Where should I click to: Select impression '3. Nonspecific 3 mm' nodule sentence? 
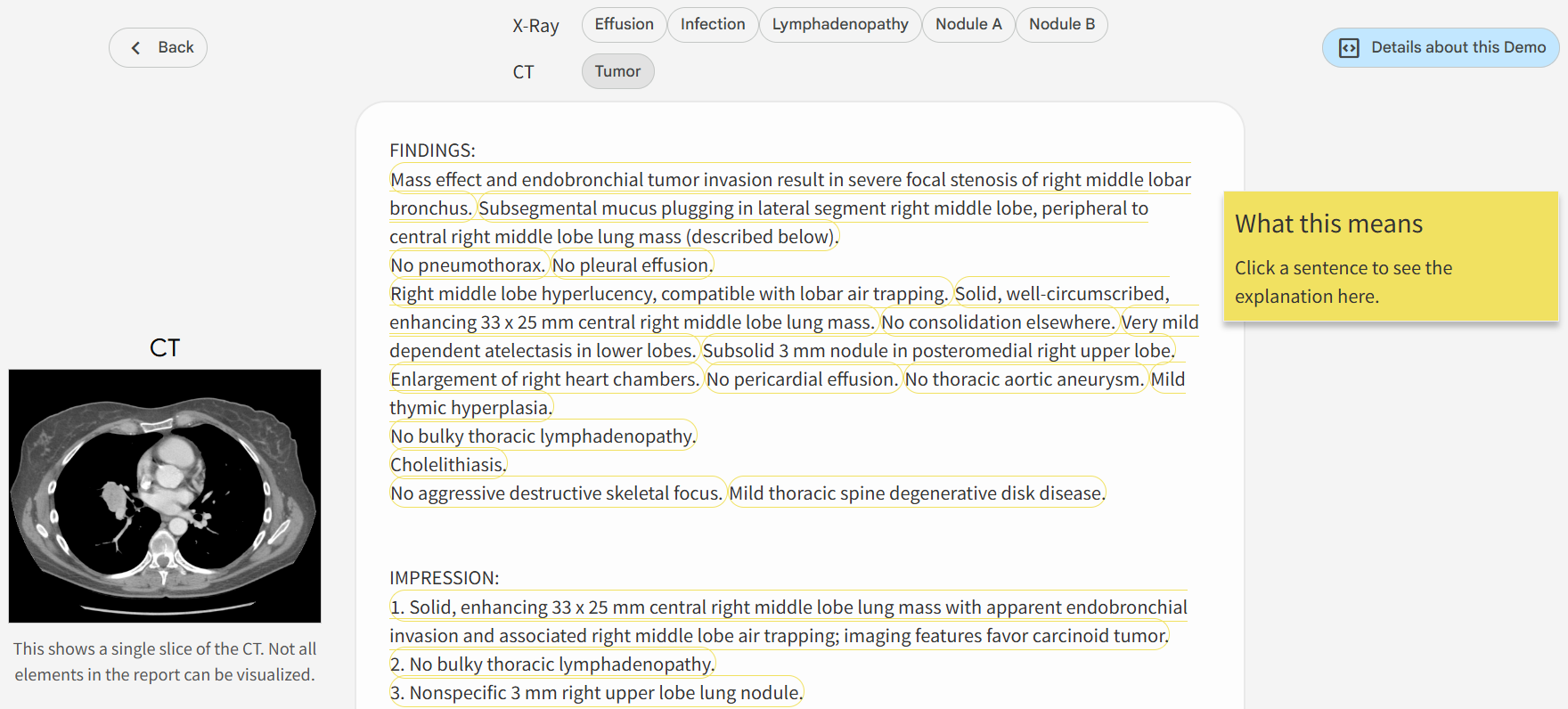coord(595,693)
